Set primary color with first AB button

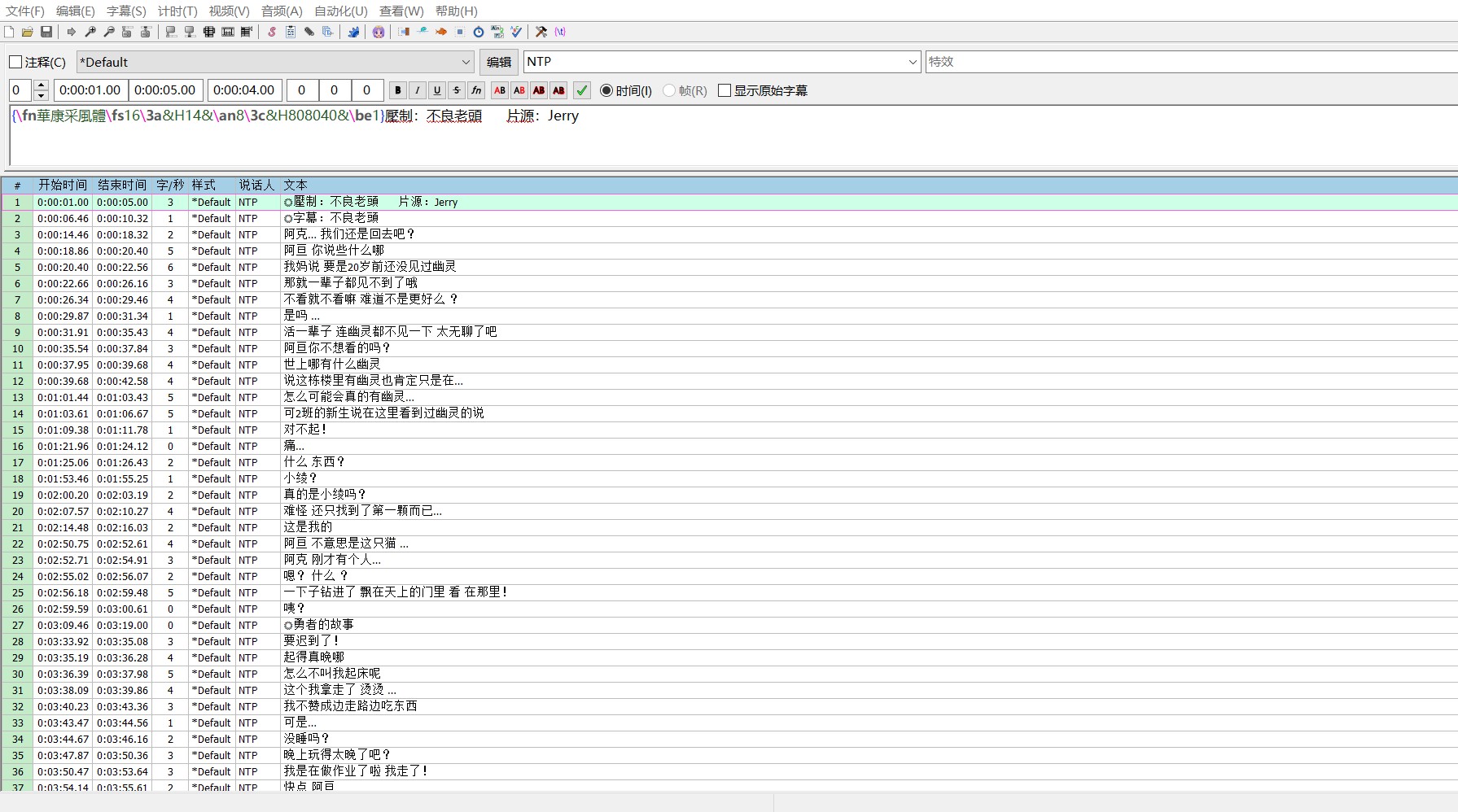point(500,90)
